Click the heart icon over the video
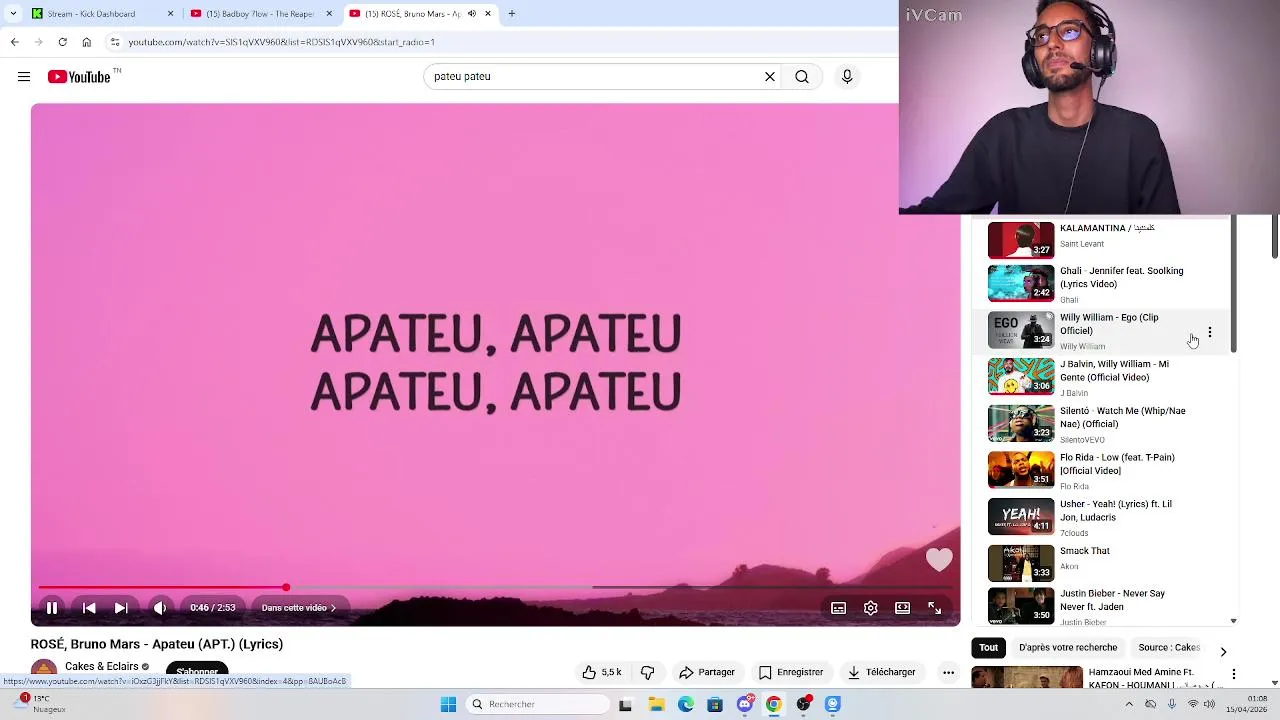Viewport: 1280px width, 720px height. click(939, 560)
